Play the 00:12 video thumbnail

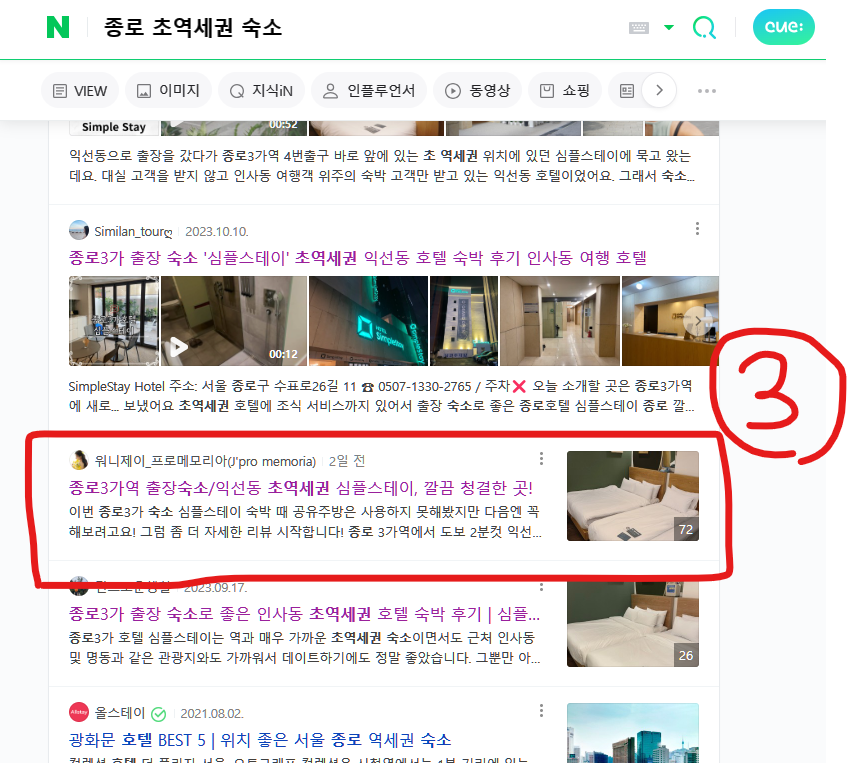[234, 321]
